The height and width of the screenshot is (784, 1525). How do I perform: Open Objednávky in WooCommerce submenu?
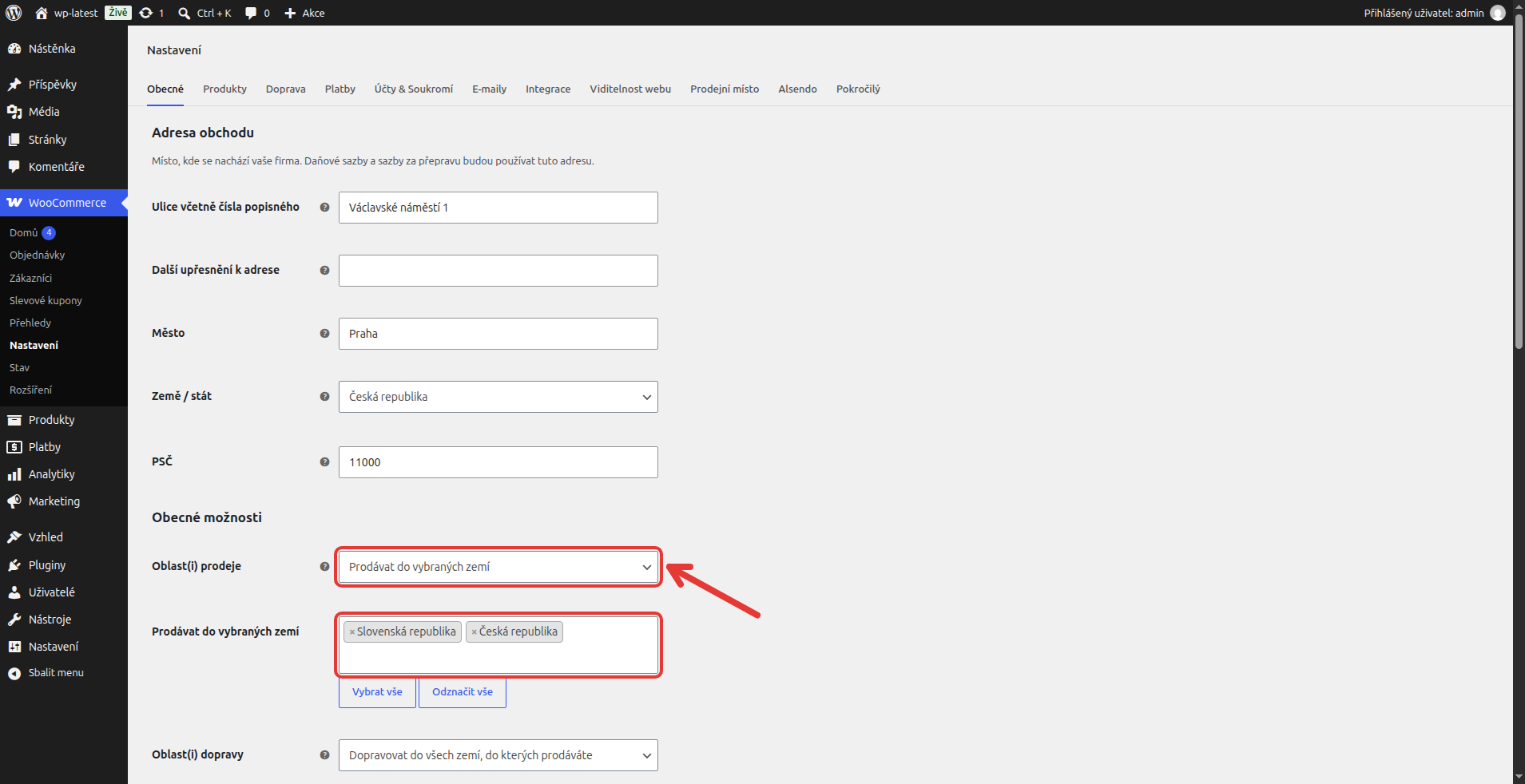37,255
